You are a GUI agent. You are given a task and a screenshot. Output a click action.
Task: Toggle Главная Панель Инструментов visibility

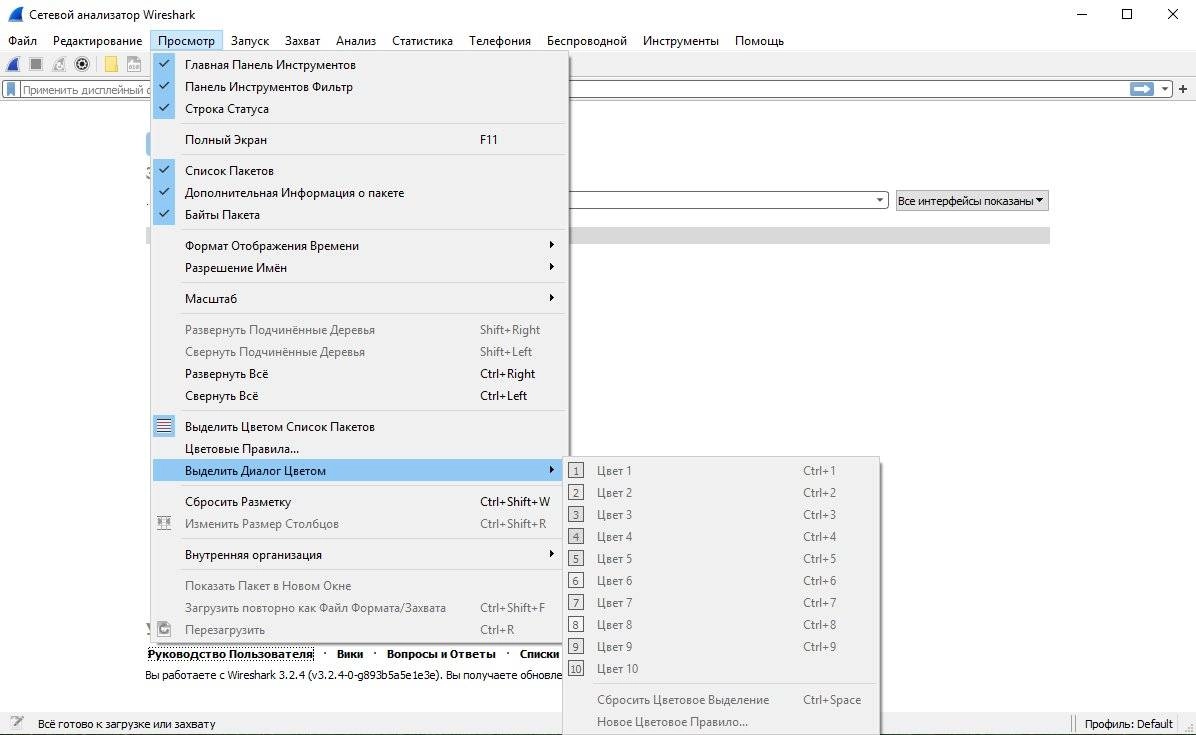[x=359, y=65]
